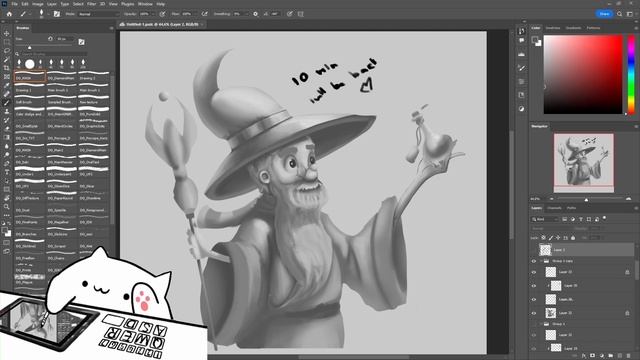Select the Crop tool

(7, 68)
